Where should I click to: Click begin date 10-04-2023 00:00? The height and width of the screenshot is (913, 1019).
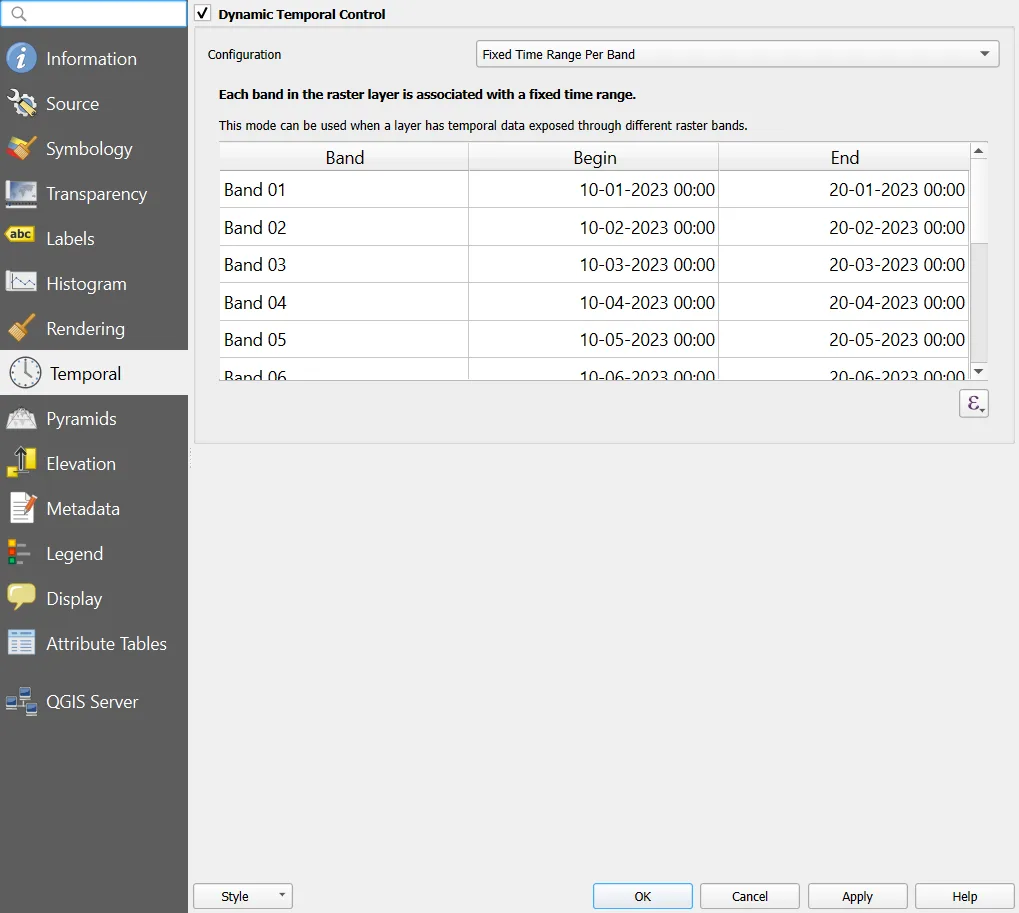point(594,302)
